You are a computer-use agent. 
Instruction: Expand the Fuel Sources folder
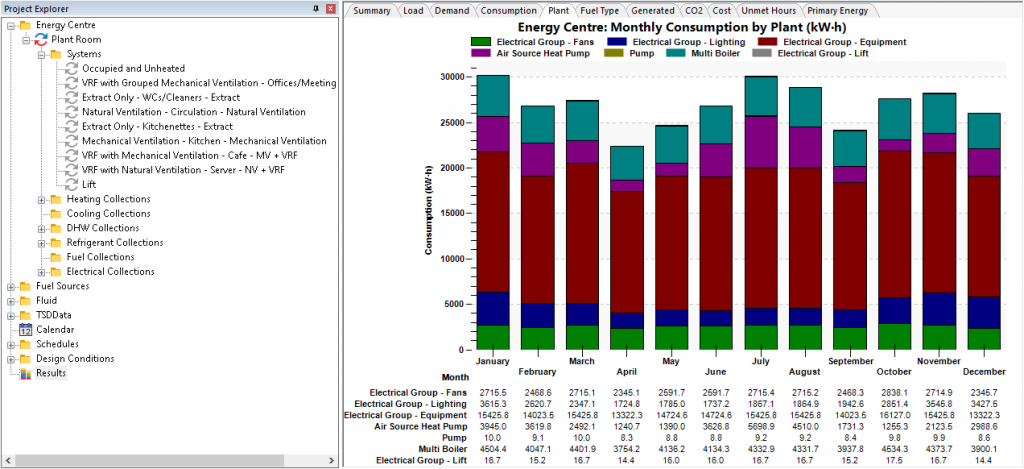pyautogui.click(x=11, y=286)
